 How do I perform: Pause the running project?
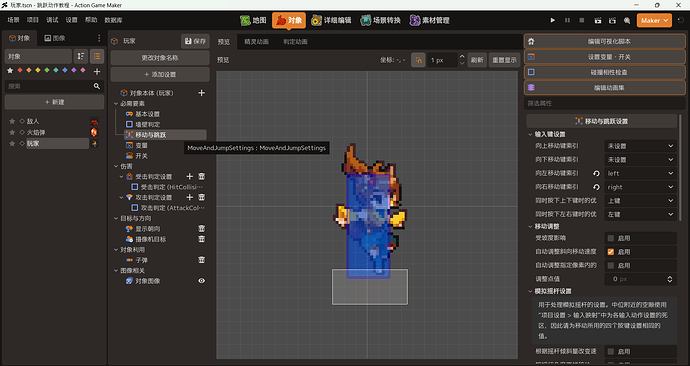567,20
